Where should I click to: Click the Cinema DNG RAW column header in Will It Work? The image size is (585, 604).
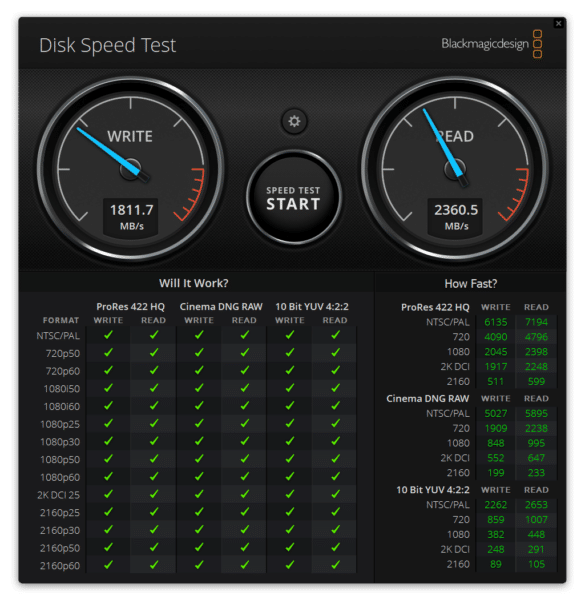221,307
